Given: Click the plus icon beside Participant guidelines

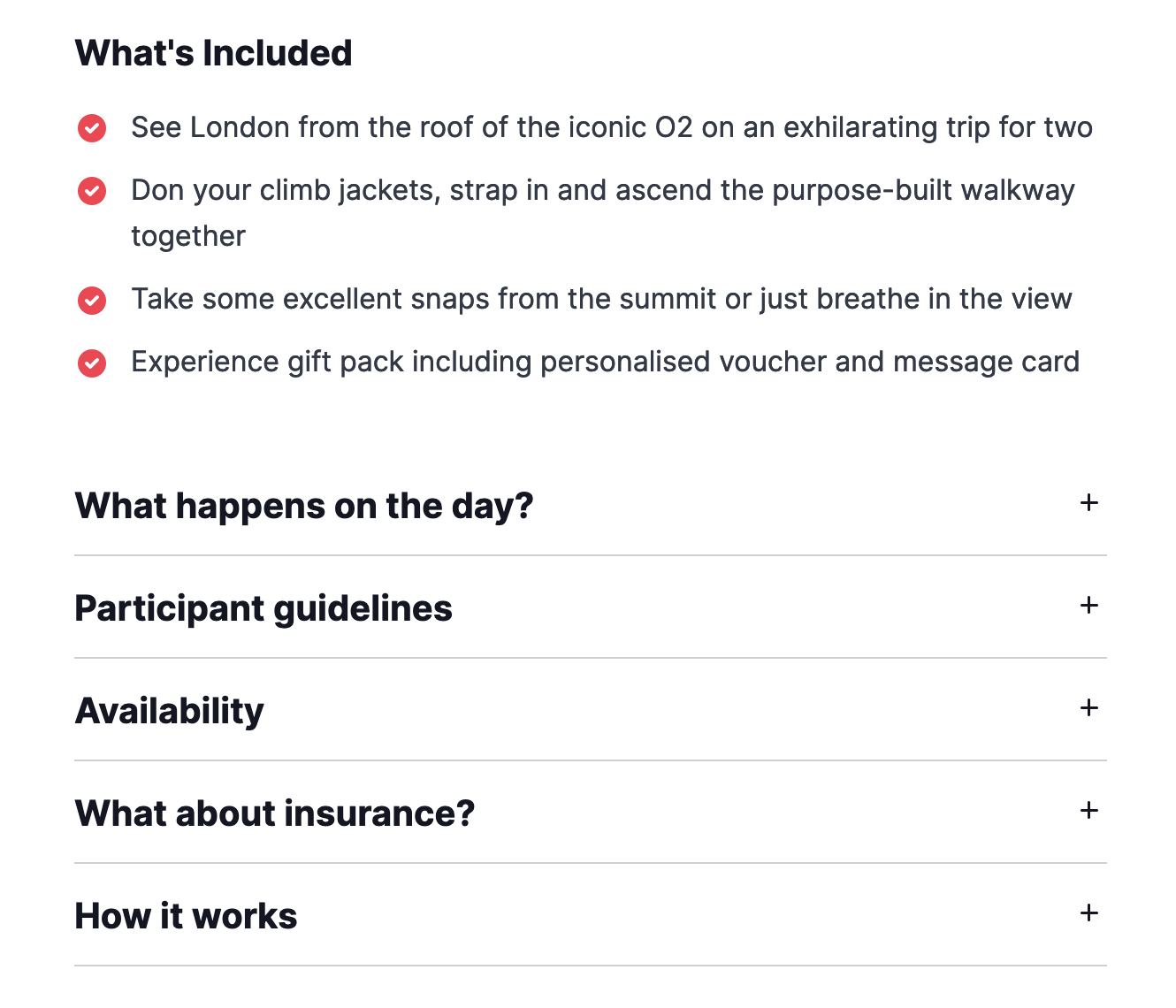Looking at the screenshot, I should pyautogui.click(x=1089, y=607).
